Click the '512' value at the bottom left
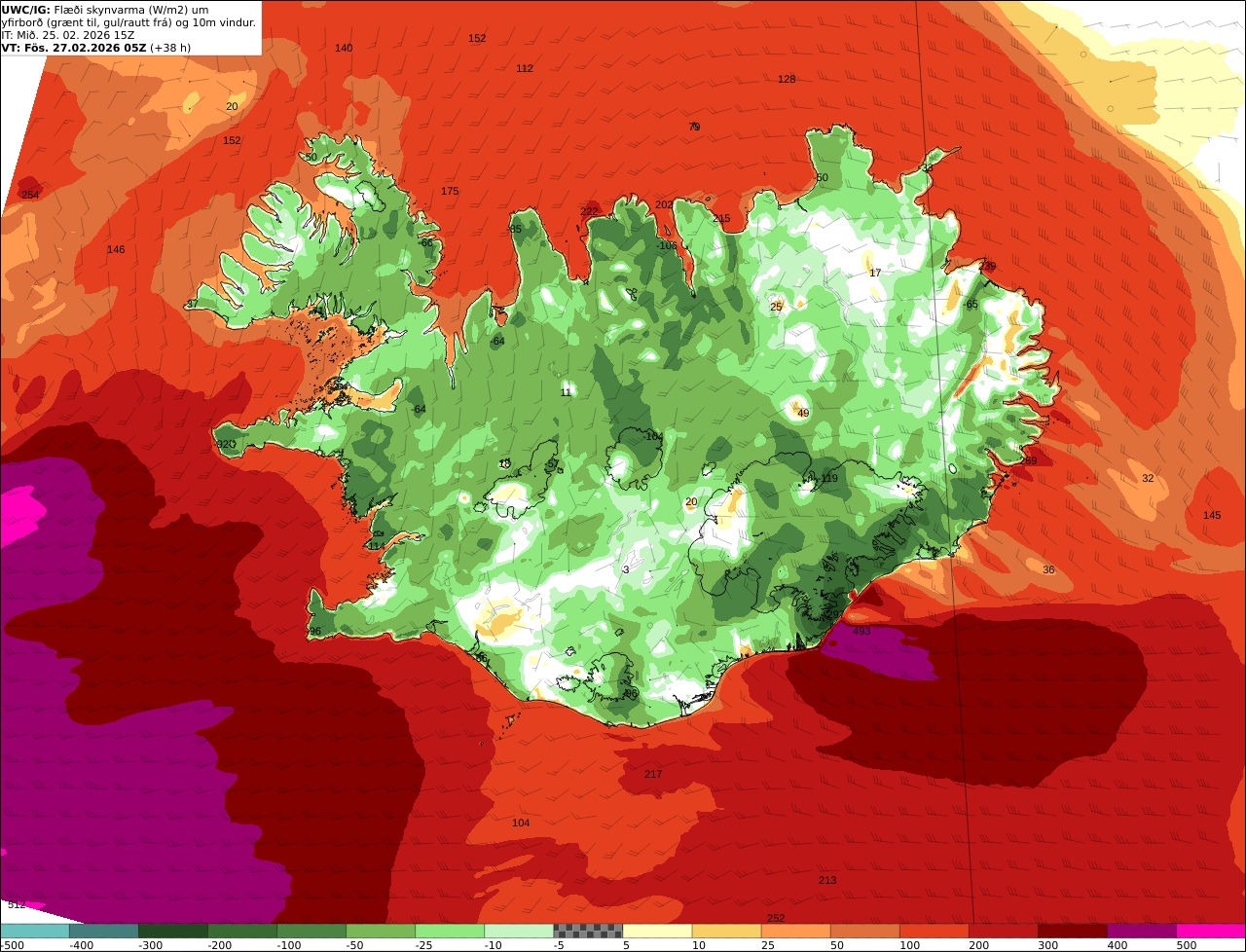 (17, 905)
